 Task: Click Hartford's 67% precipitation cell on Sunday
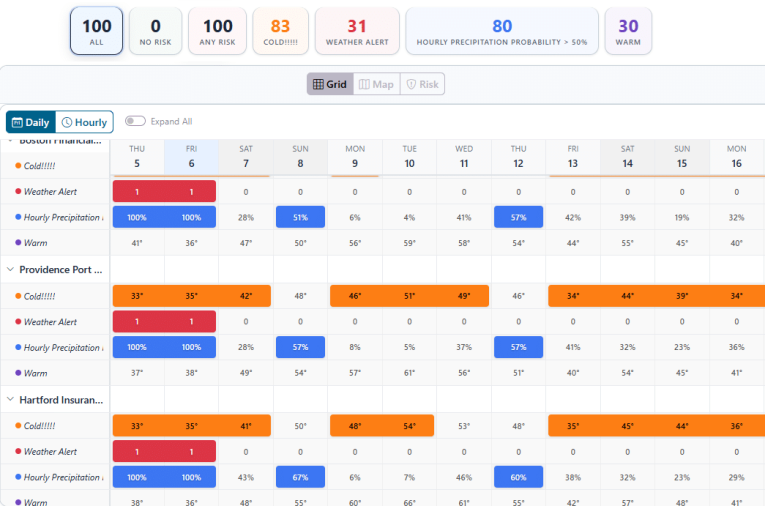click(x=300, y=478)
